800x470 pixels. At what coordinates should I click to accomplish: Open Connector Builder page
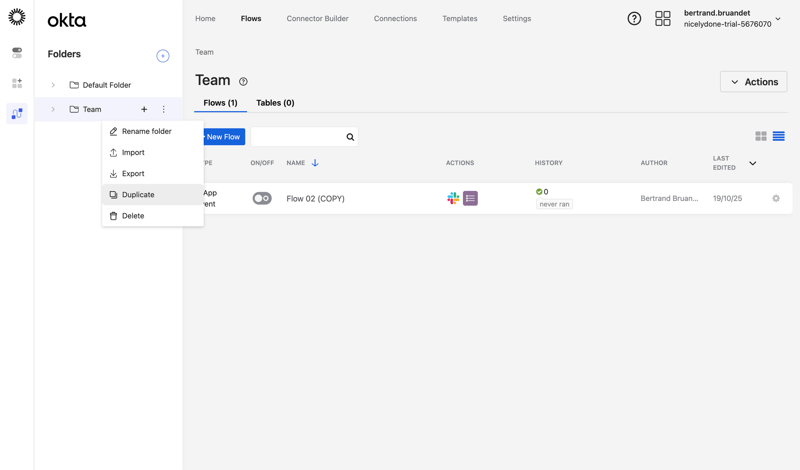coord(317,18)
